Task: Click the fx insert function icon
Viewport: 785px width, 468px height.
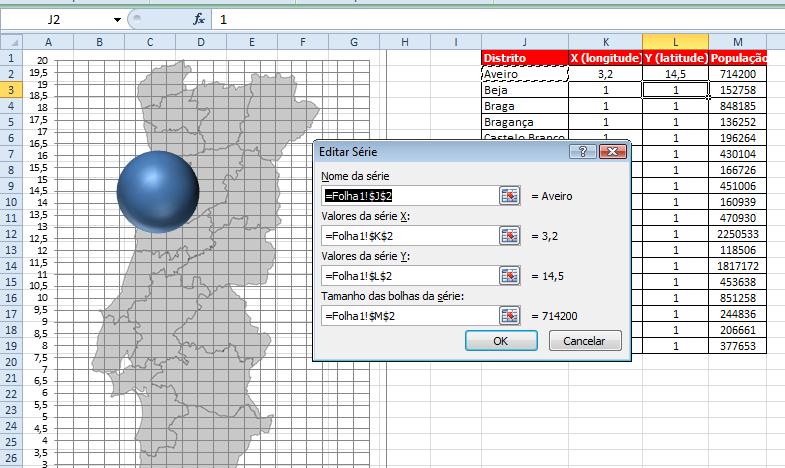Action: [x=199, y=20]
